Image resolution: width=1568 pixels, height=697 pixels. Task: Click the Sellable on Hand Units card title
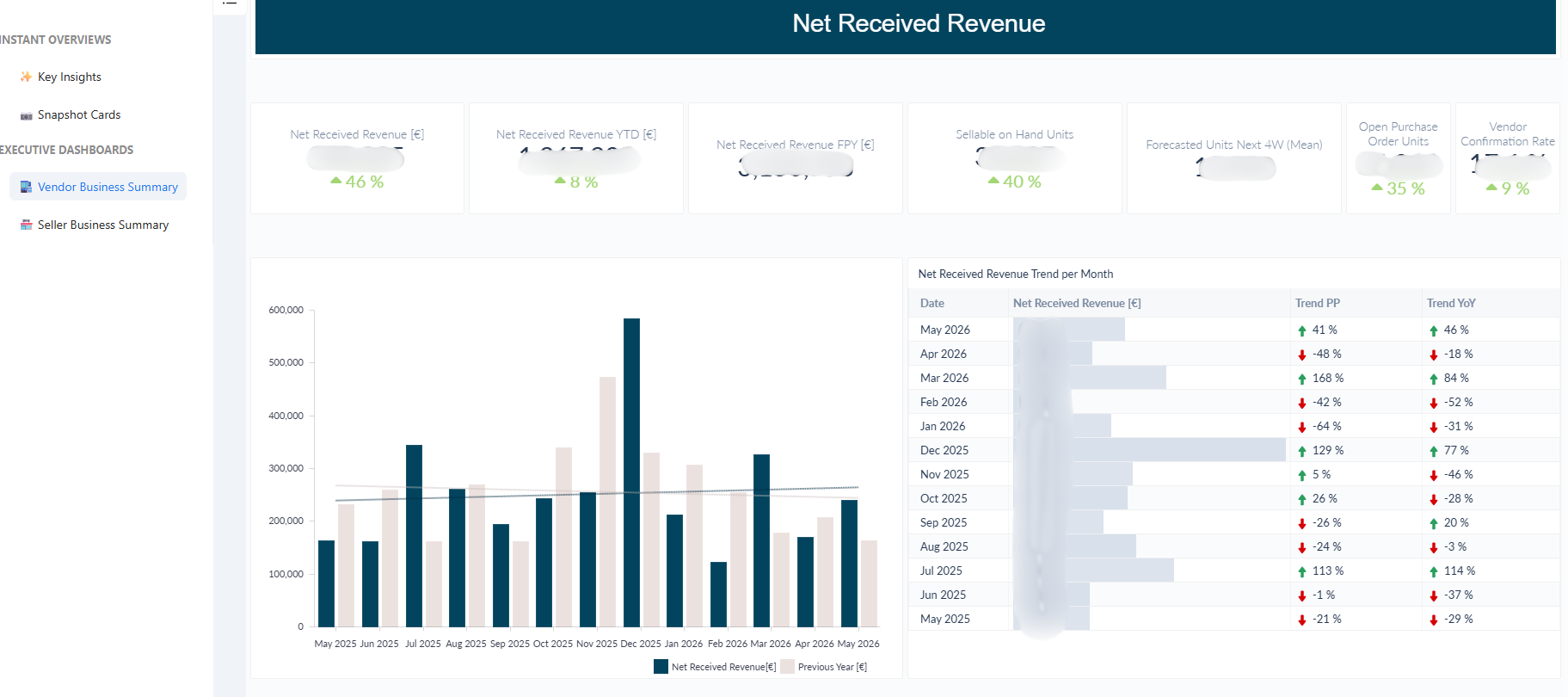coord(1015,134)
